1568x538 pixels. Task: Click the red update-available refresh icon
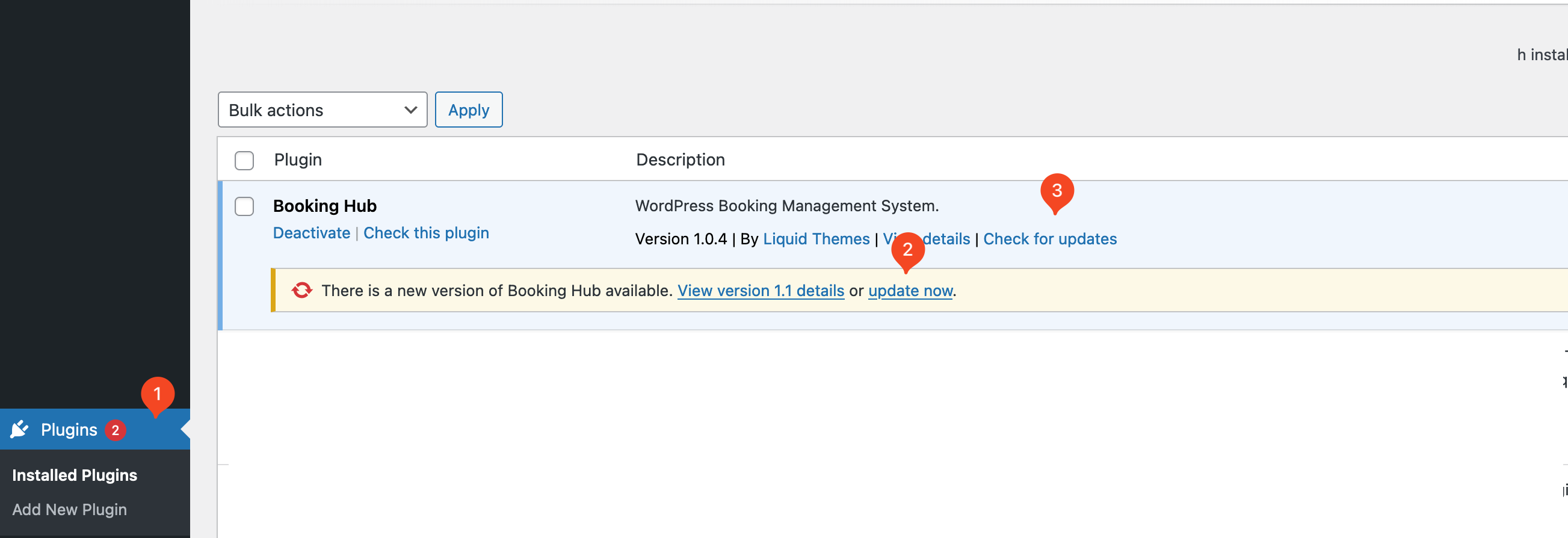click(x=301, y=290)
